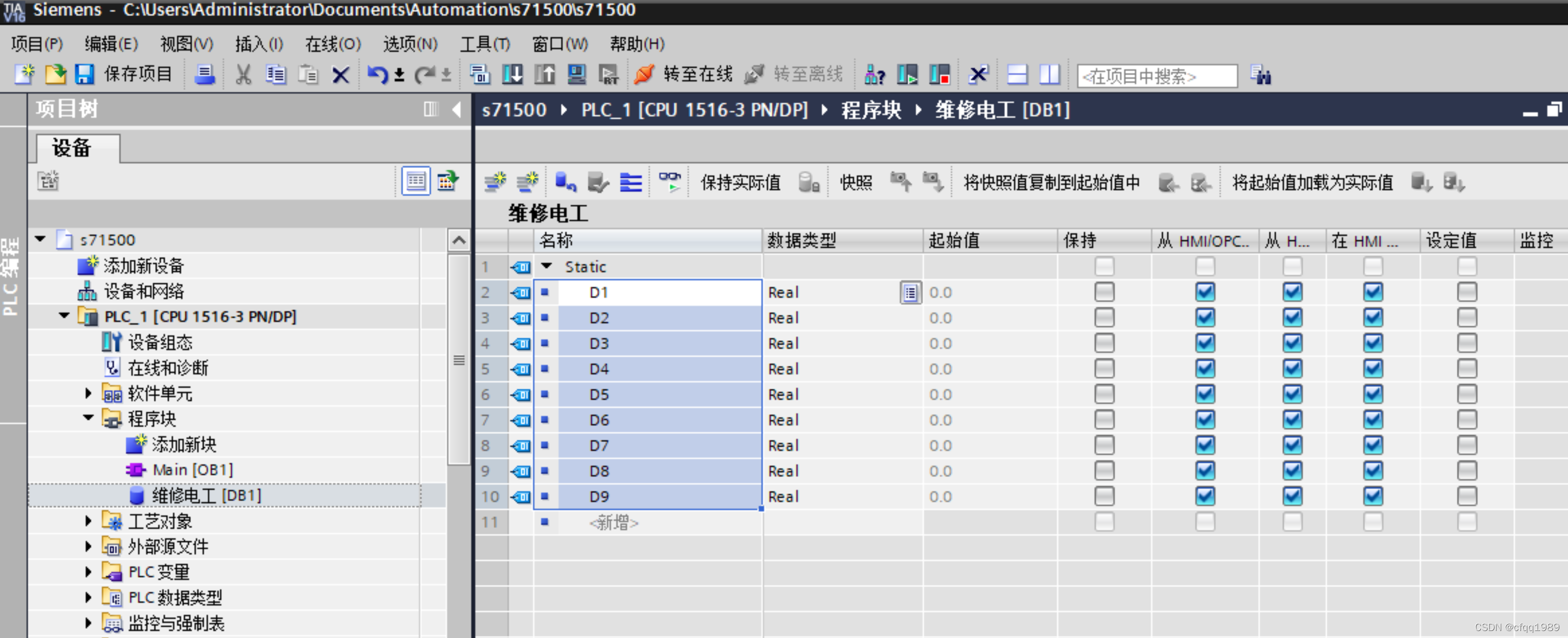Expand the 工艺对象 folder
Image resolution: width=1568 pixels, height=638 pixels.
(x=88, y=521)
